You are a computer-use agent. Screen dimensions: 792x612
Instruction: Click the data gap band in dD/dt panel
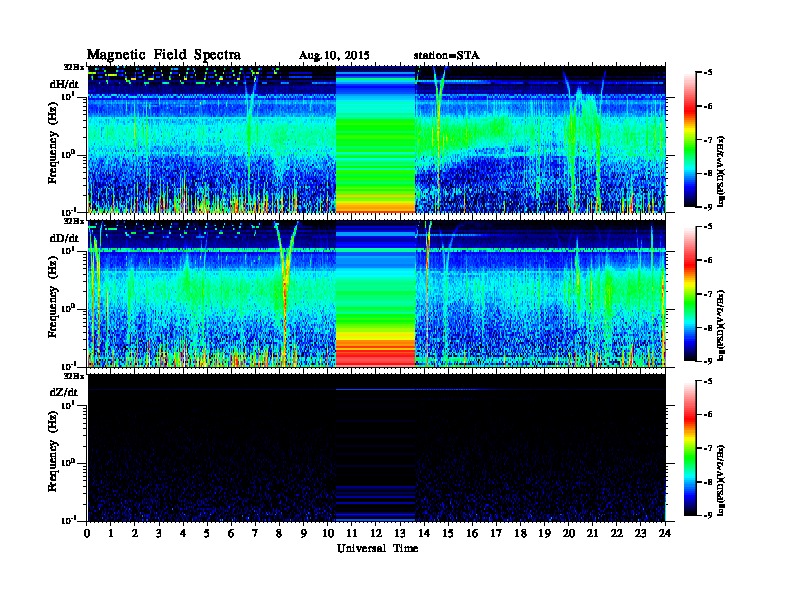[375, 293]
